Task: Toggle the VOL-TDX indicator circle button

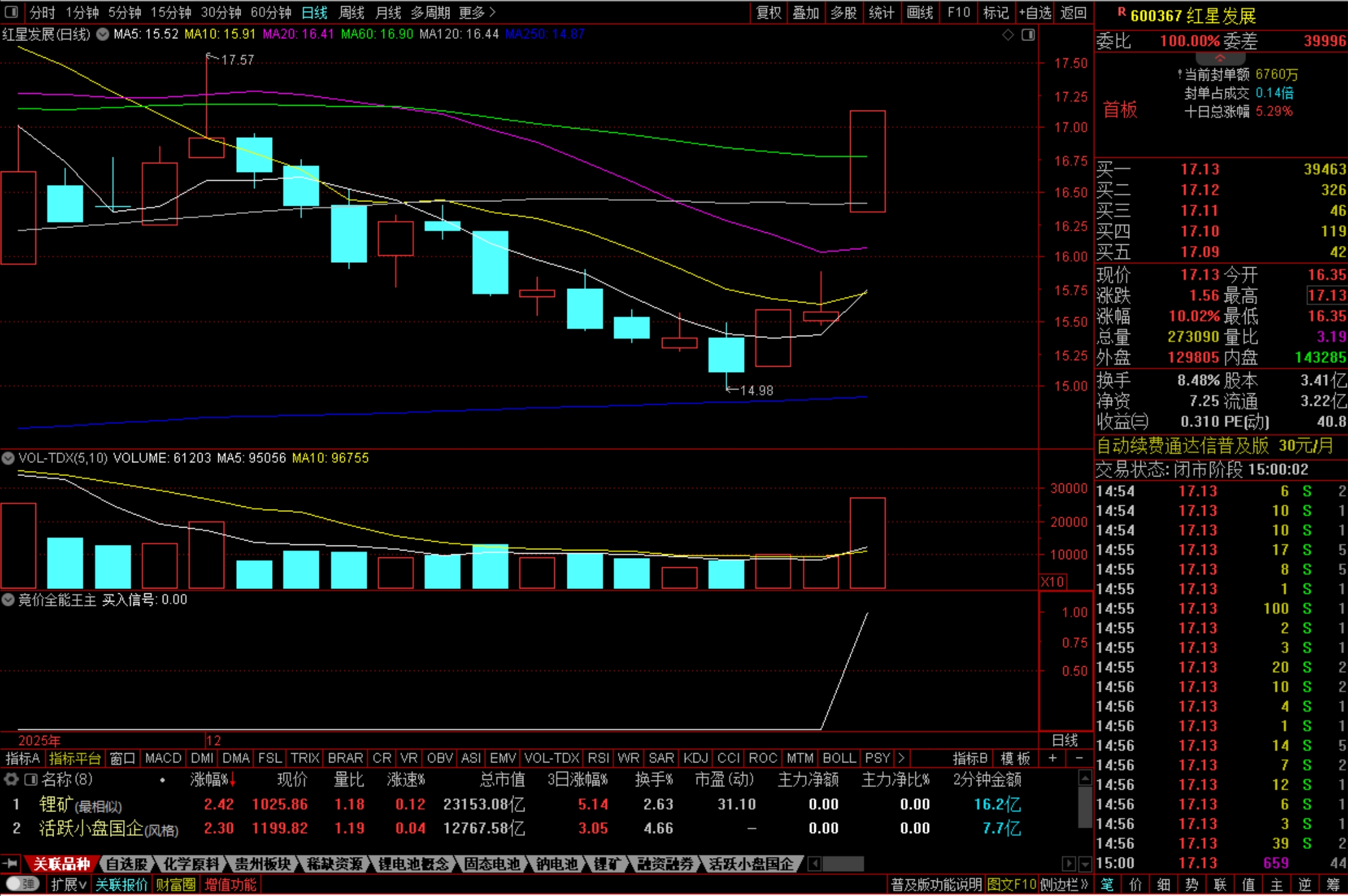Action: 8,459
